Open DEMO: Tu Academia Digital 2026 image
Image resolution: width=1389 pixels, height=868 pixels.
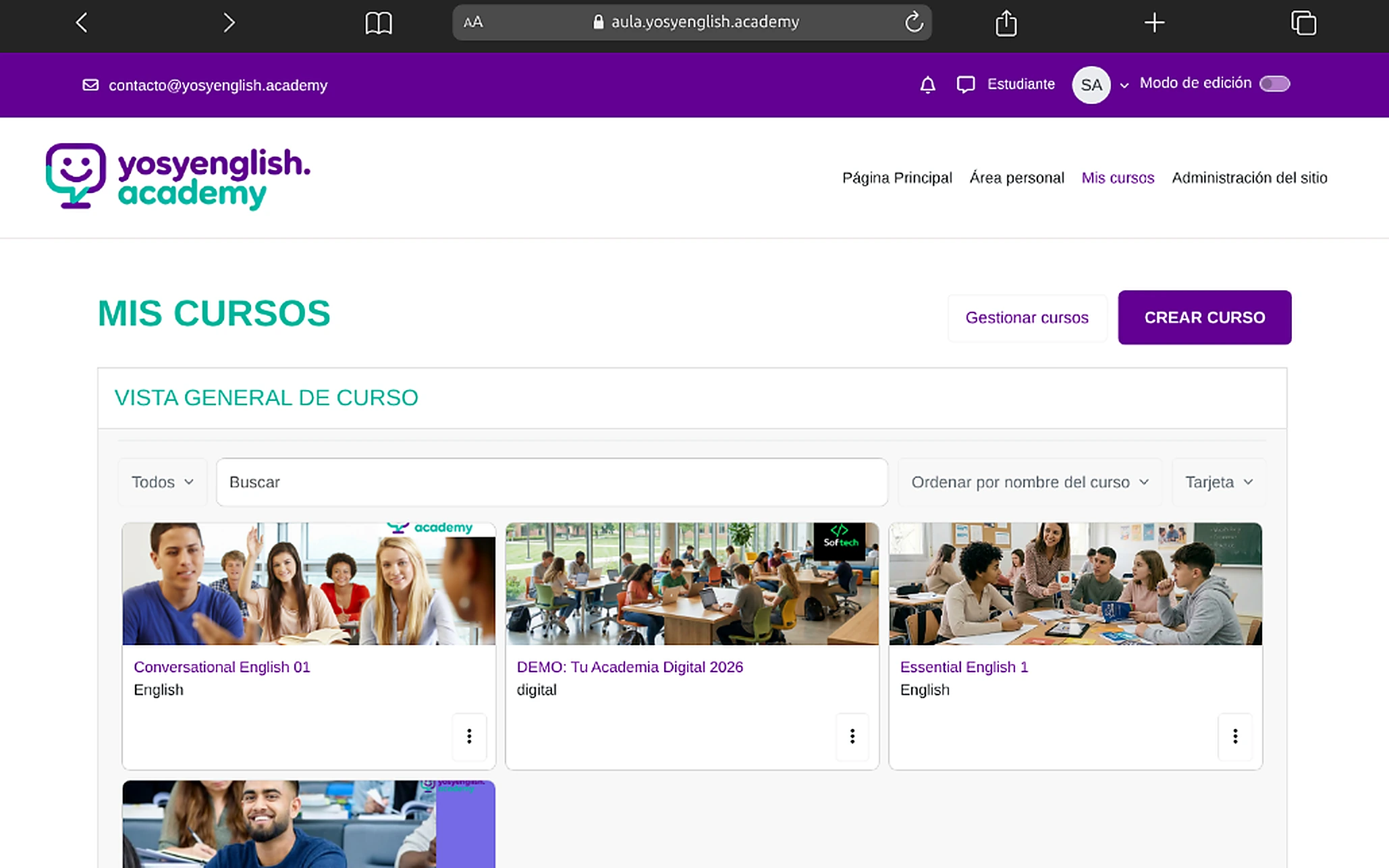692,584
